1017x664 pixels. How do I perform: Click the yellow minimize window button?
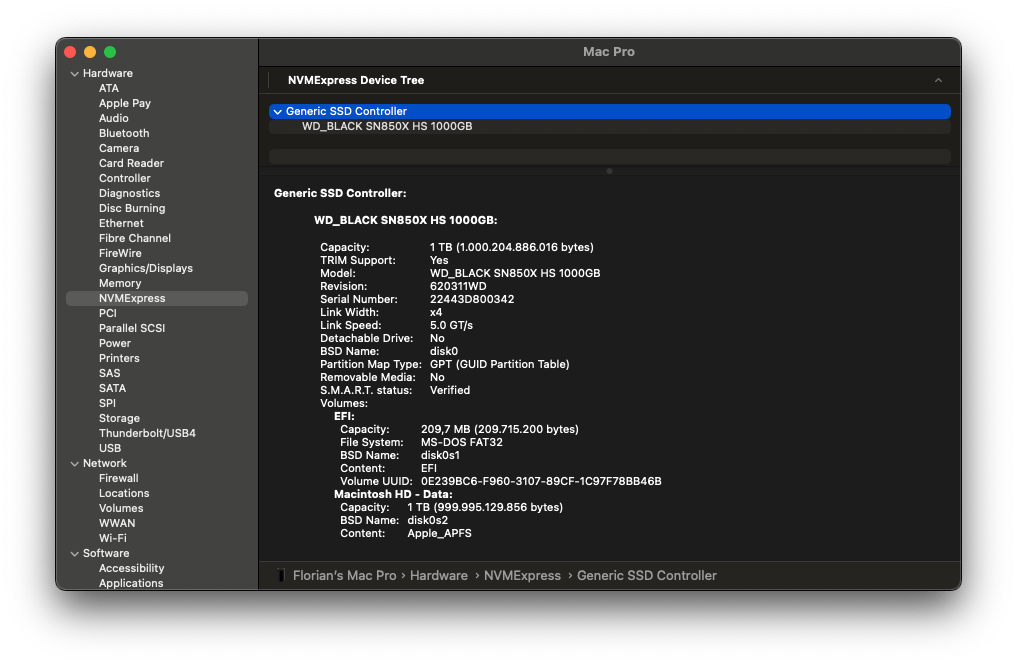point(90,52)
